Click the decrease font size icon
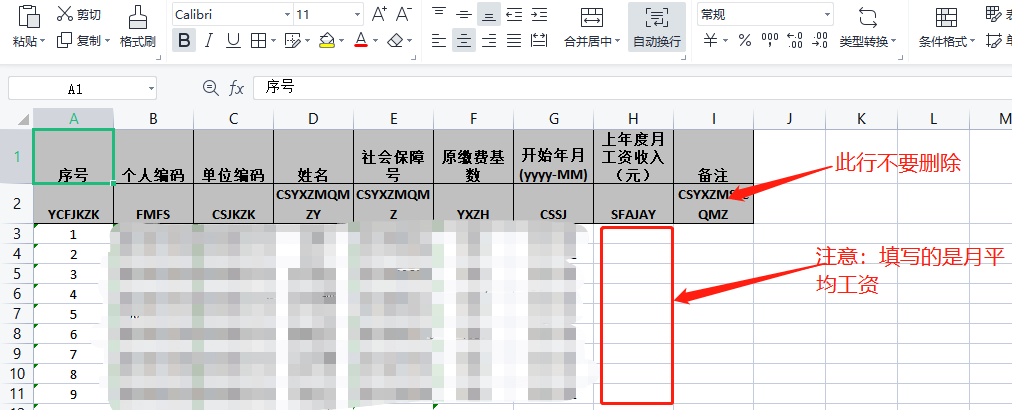The height and width of the screenshot is (410, 1012). (x=404, y=14)
